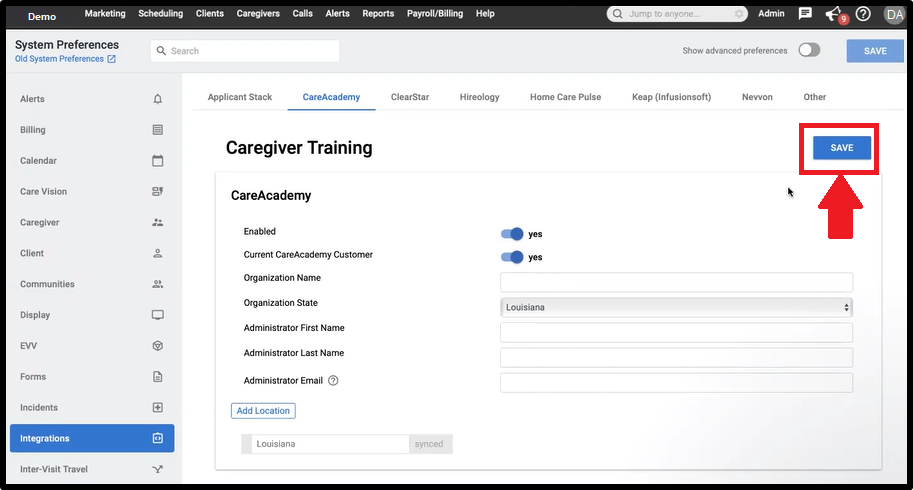The height and width of the screenshot is (490, 913).
Task: Select the CareAcademy tab
Action: point(331,97)
